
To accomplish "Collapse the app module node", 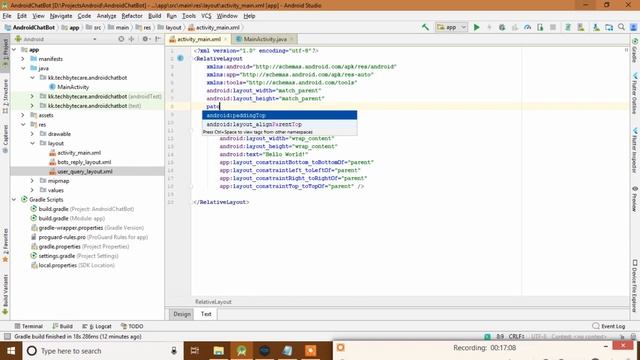I will click(x=14, y=49).
